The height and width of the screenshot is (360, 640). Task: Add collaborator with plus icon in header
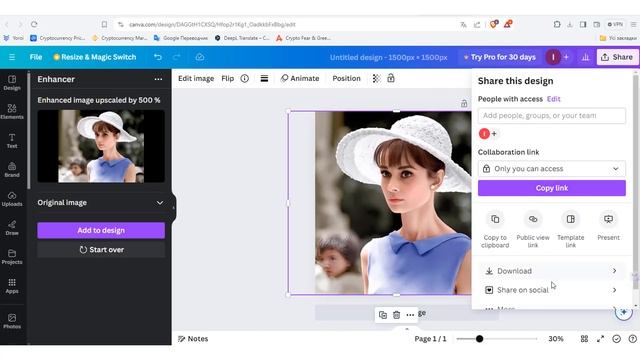coord(566,57)
